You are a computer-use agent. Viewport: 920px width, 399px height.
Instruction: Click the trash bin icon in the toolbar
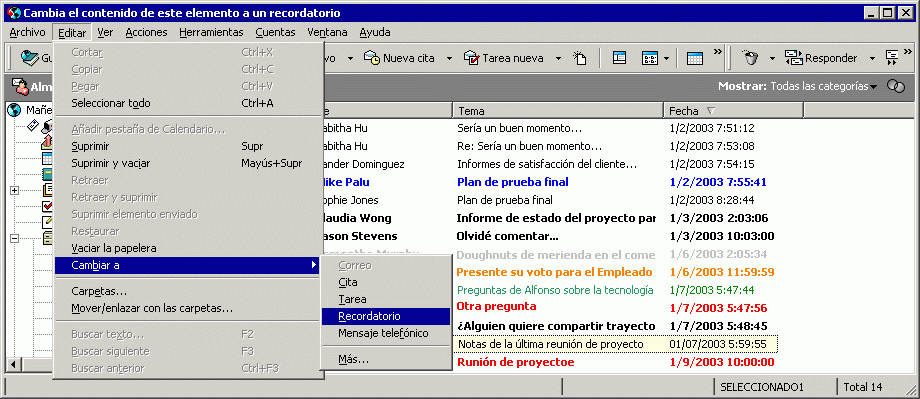coord(750,58)
